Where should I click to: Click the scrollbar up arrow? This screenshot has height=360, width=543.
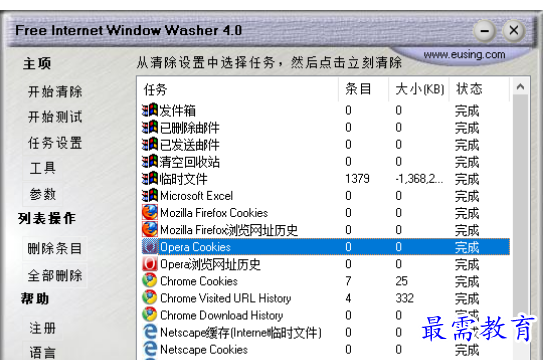tap(520, 87)
